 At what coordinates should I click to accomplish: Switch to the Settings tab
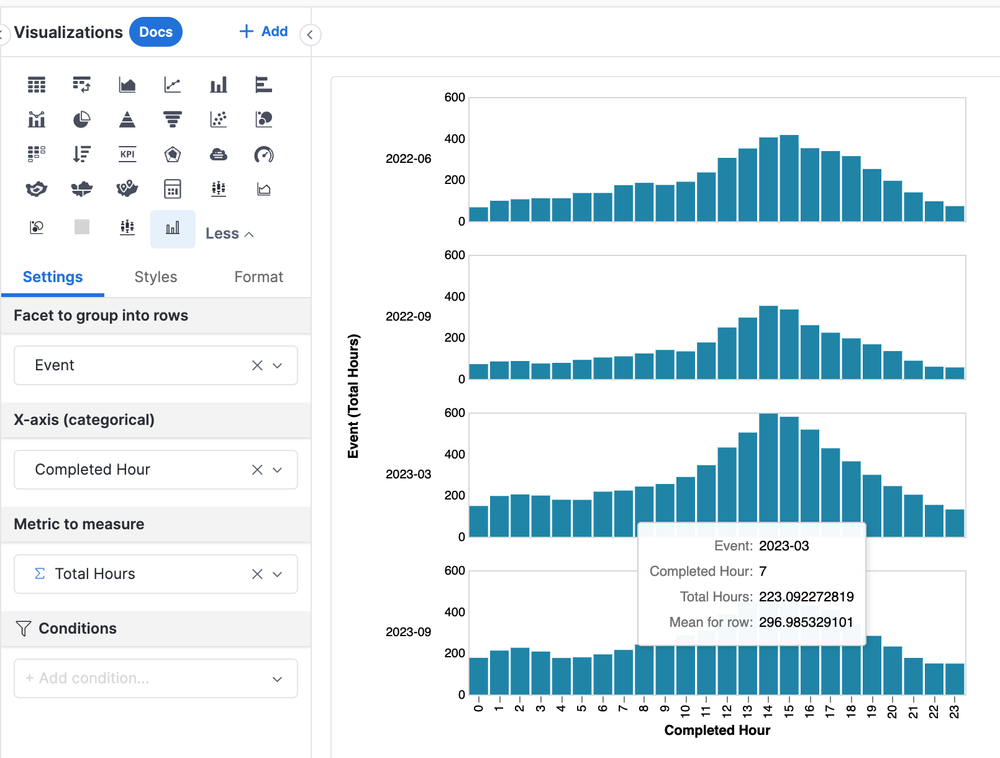tap(53, 277)
